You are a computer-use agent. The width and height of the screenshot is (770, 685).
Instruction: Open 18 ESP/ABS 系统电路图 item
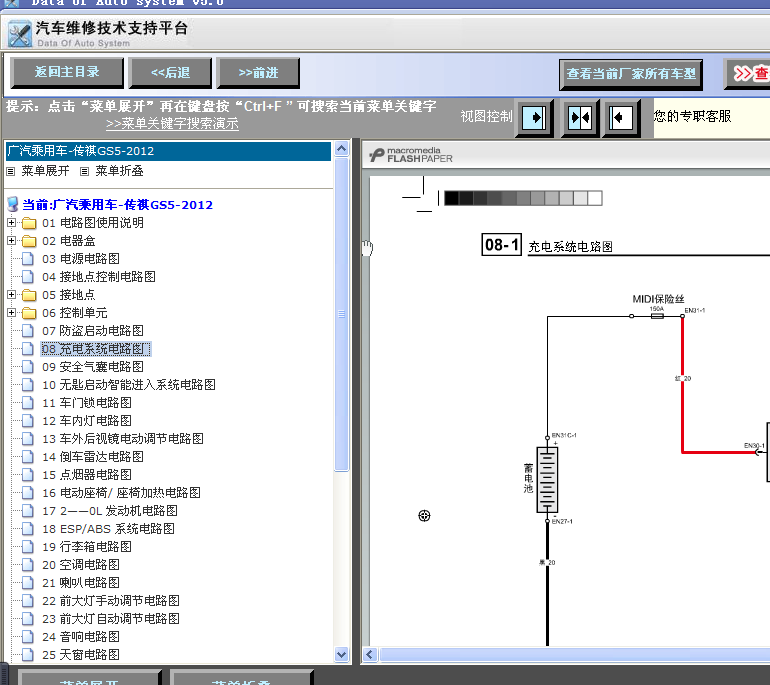108,529
